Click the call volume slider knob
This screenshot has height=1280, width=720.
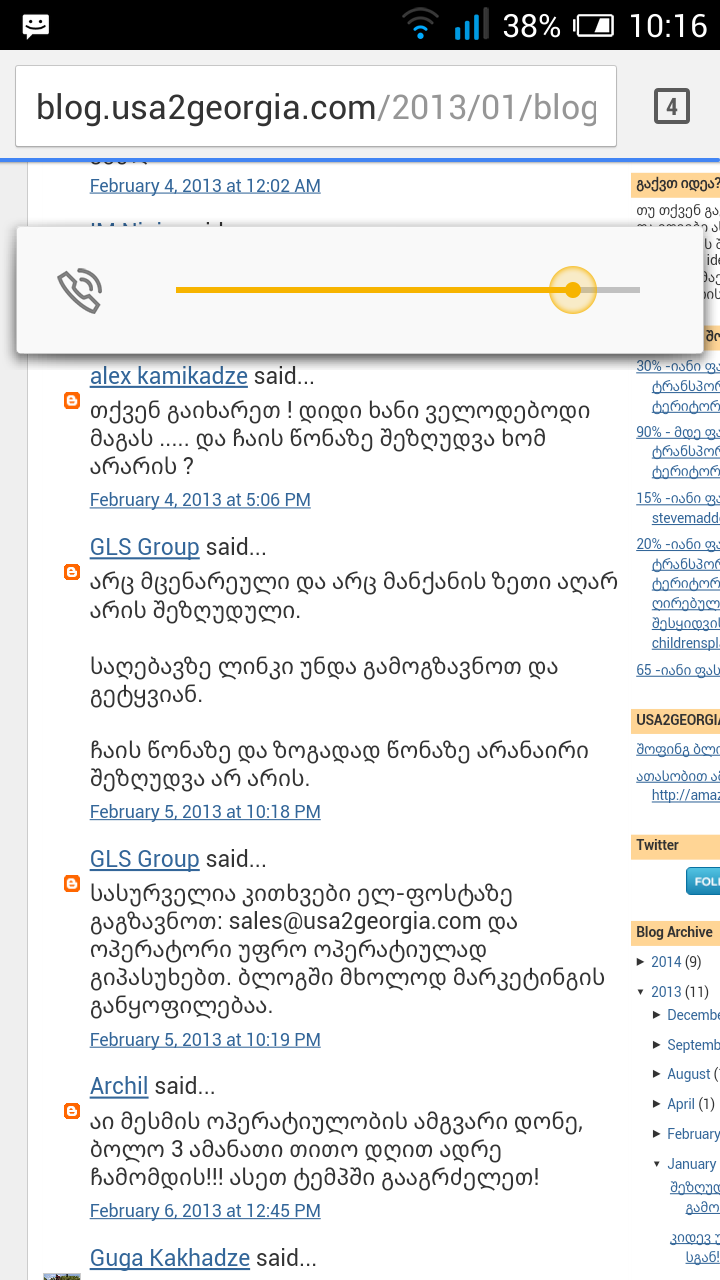coord(573,290)
